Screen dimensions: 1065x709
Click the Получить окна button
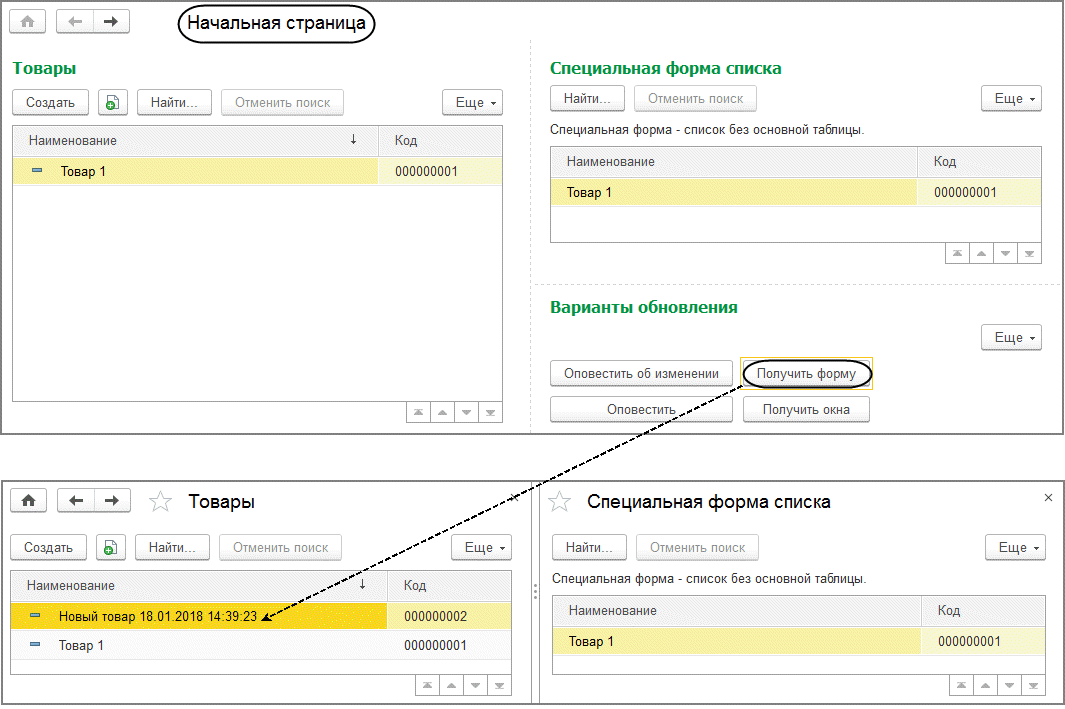click(x=806, y=410)
